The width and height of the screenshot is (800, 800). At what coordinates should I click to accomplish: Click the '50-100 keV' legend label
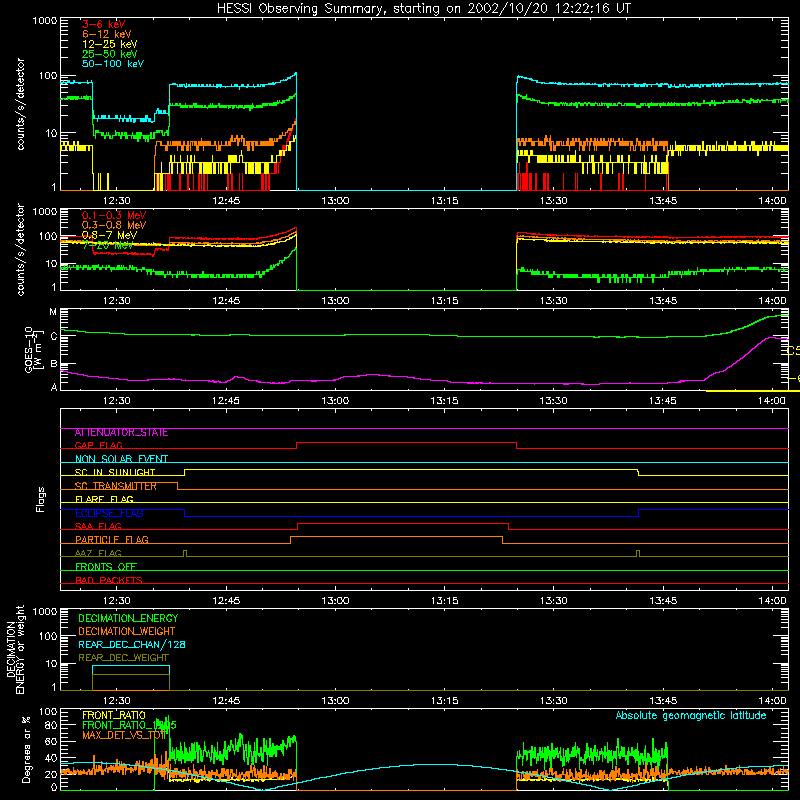113,64
